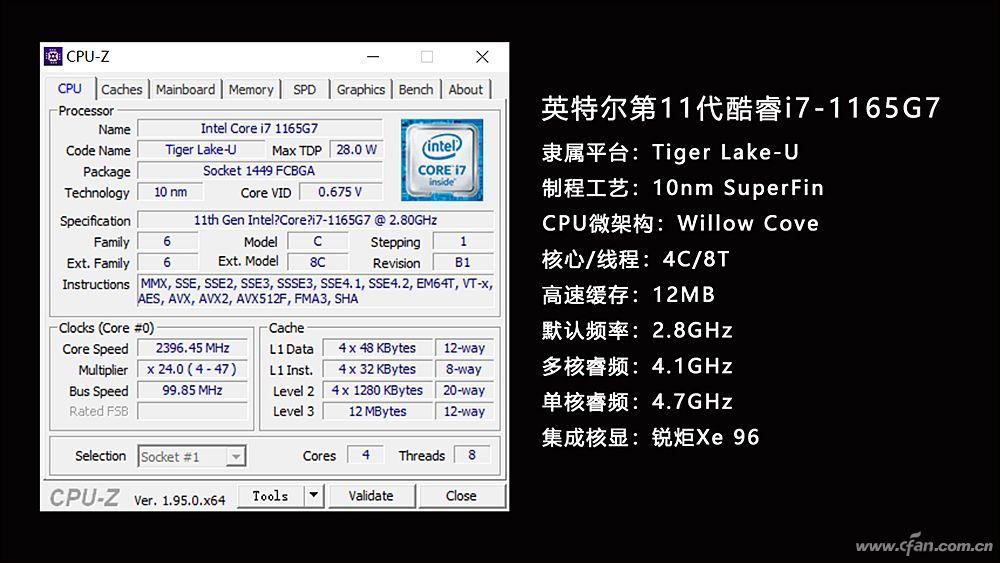Click the Model value C
1000x563 pixels.
point(318,241)
